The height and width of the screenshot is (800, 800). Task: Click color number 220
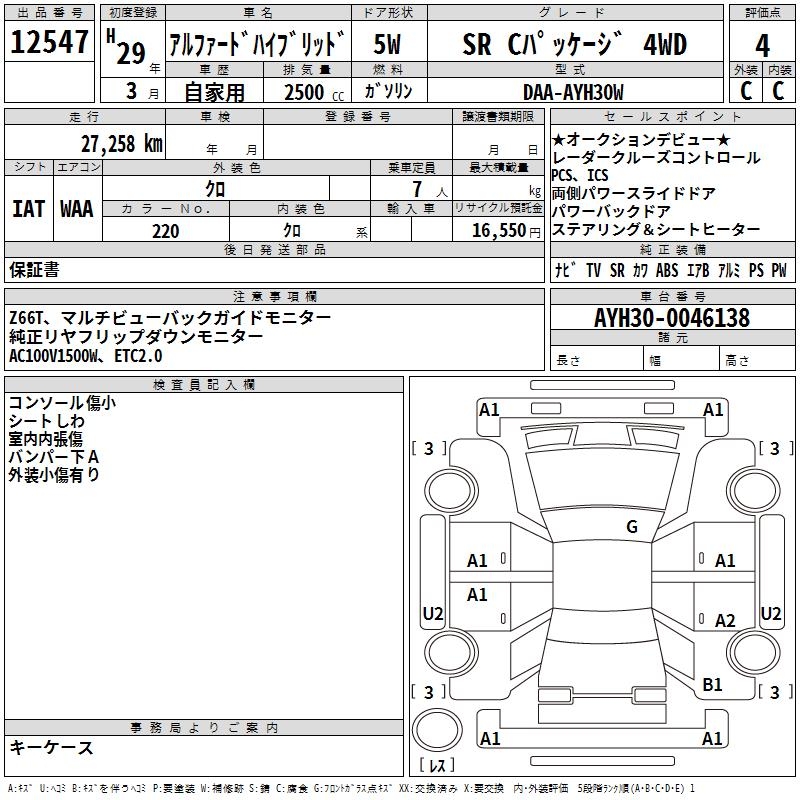point(166,231)
